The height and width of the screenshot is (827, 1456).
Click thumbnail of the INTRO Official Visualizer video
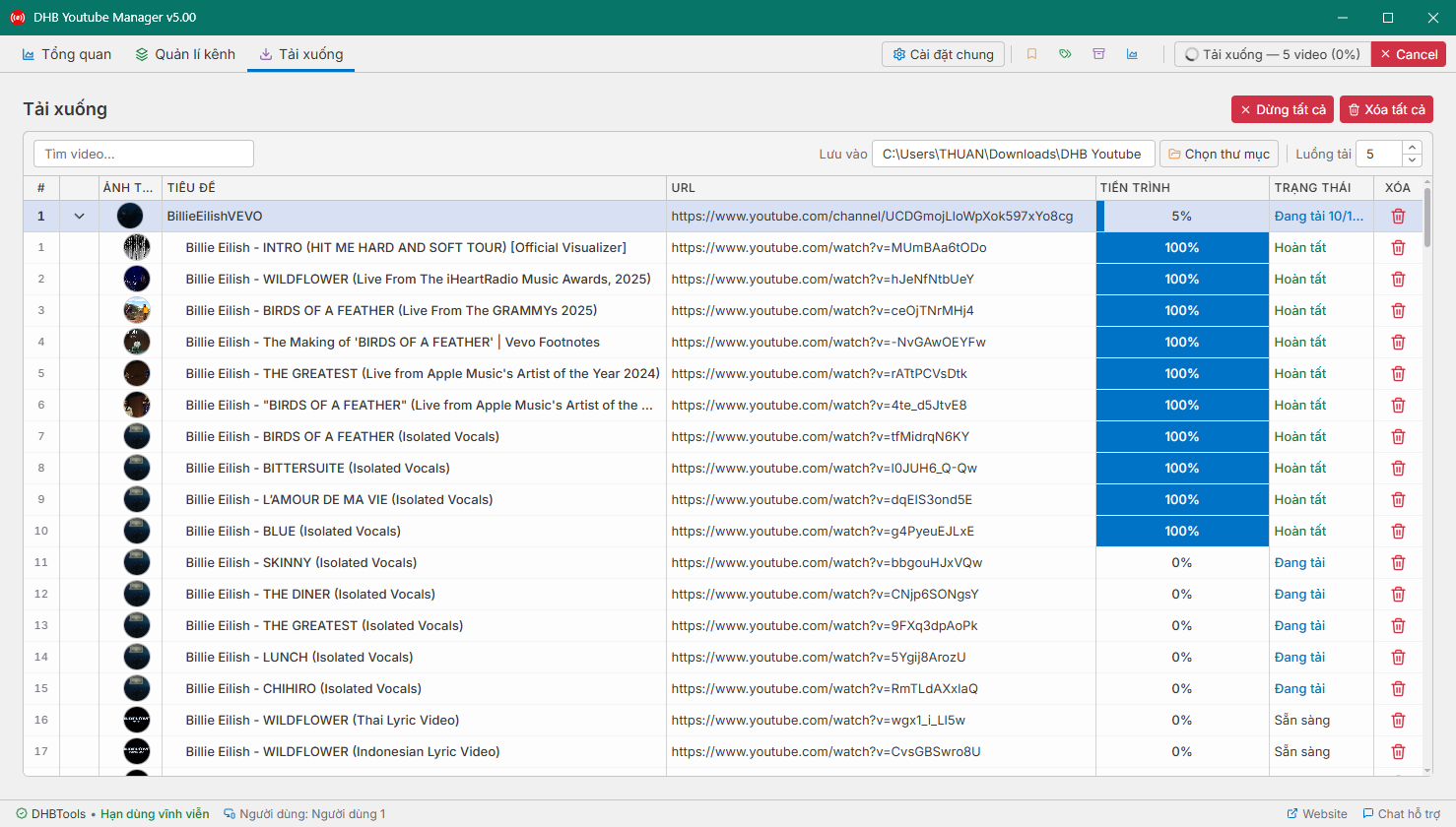(x=137, y=248)
